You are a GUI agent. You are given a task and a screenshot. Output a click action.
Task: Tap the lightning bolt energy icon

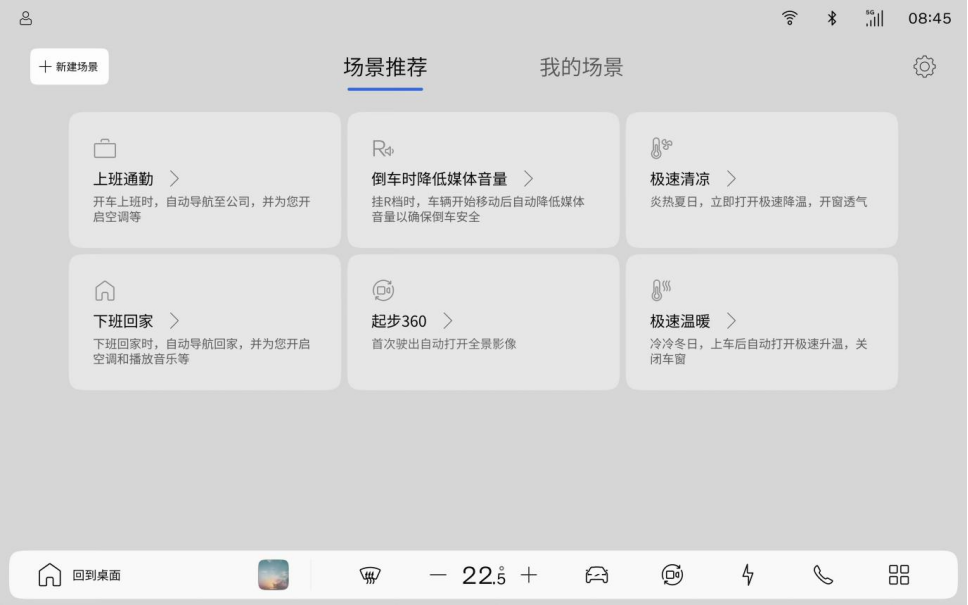tap(747, 575)
